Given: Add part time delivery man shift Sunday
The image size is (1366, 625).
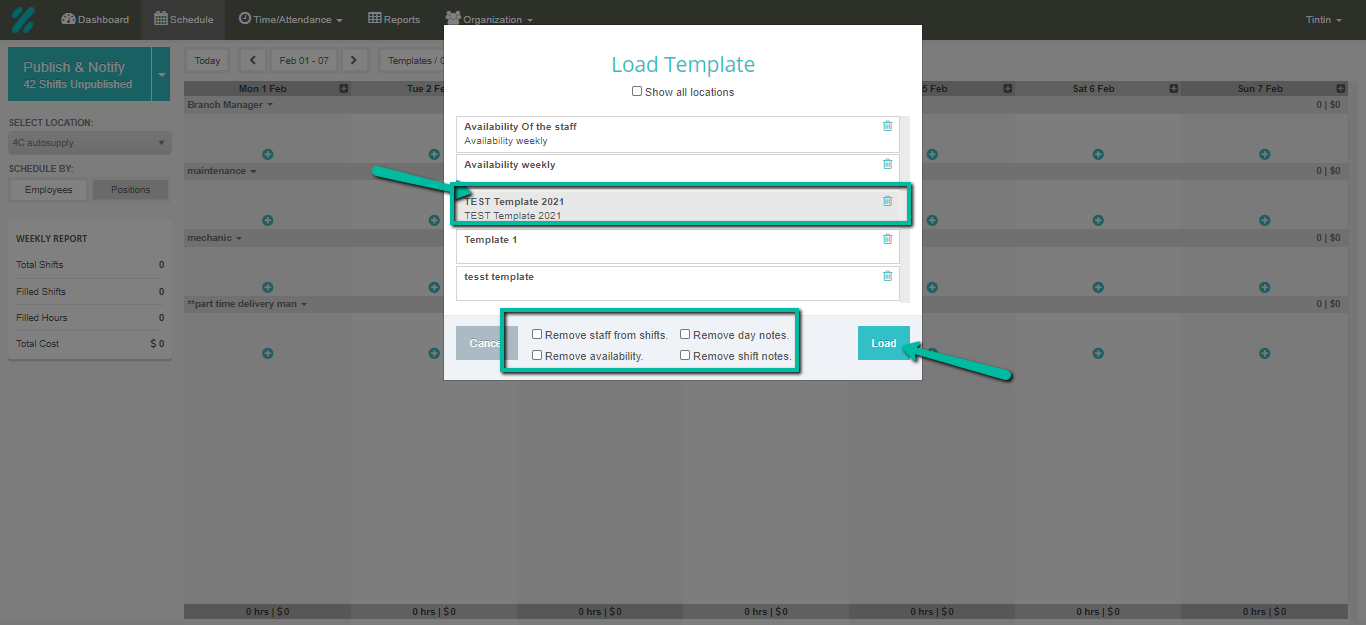Looking at the screenshot, I should pos(1264,353).
